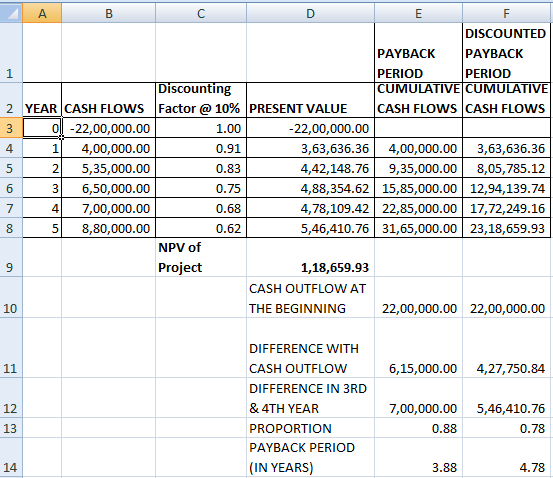Select column A header

click(42, 13)
